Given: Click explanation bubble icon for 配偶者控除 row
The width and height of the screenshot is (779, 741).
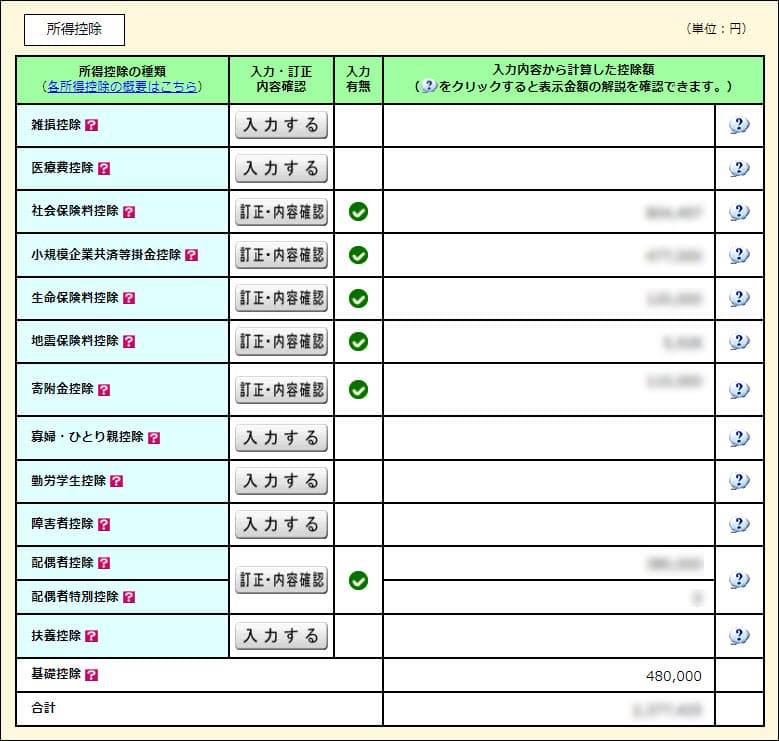Looking at the screenshot, I should tap(739, 580).
